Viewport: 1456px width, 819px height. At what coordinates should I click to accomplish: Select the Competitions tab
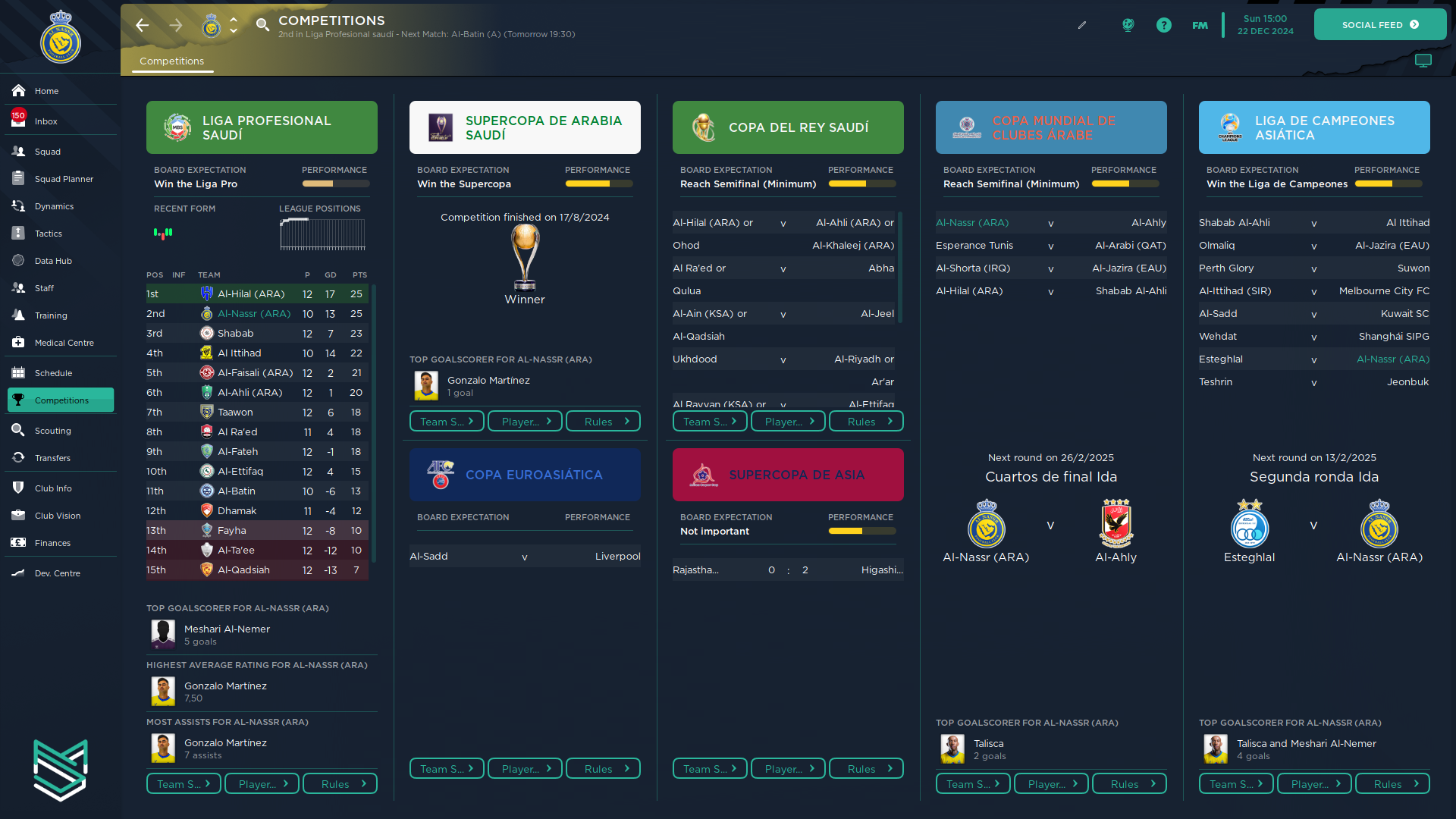(x=172, y=61)
